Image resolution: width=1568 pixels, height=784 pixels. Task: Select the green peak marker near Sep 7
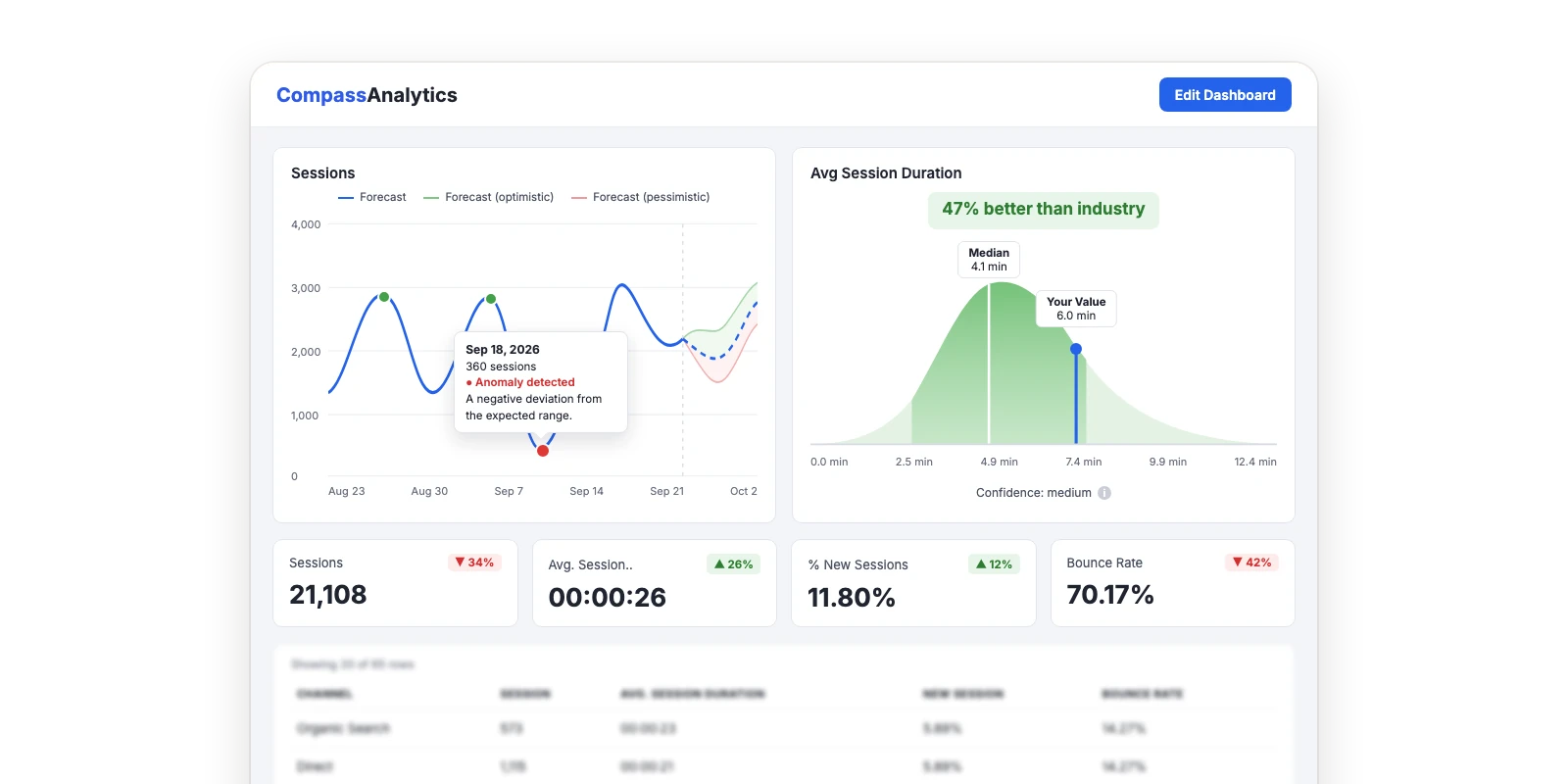[x=491, y=299]
